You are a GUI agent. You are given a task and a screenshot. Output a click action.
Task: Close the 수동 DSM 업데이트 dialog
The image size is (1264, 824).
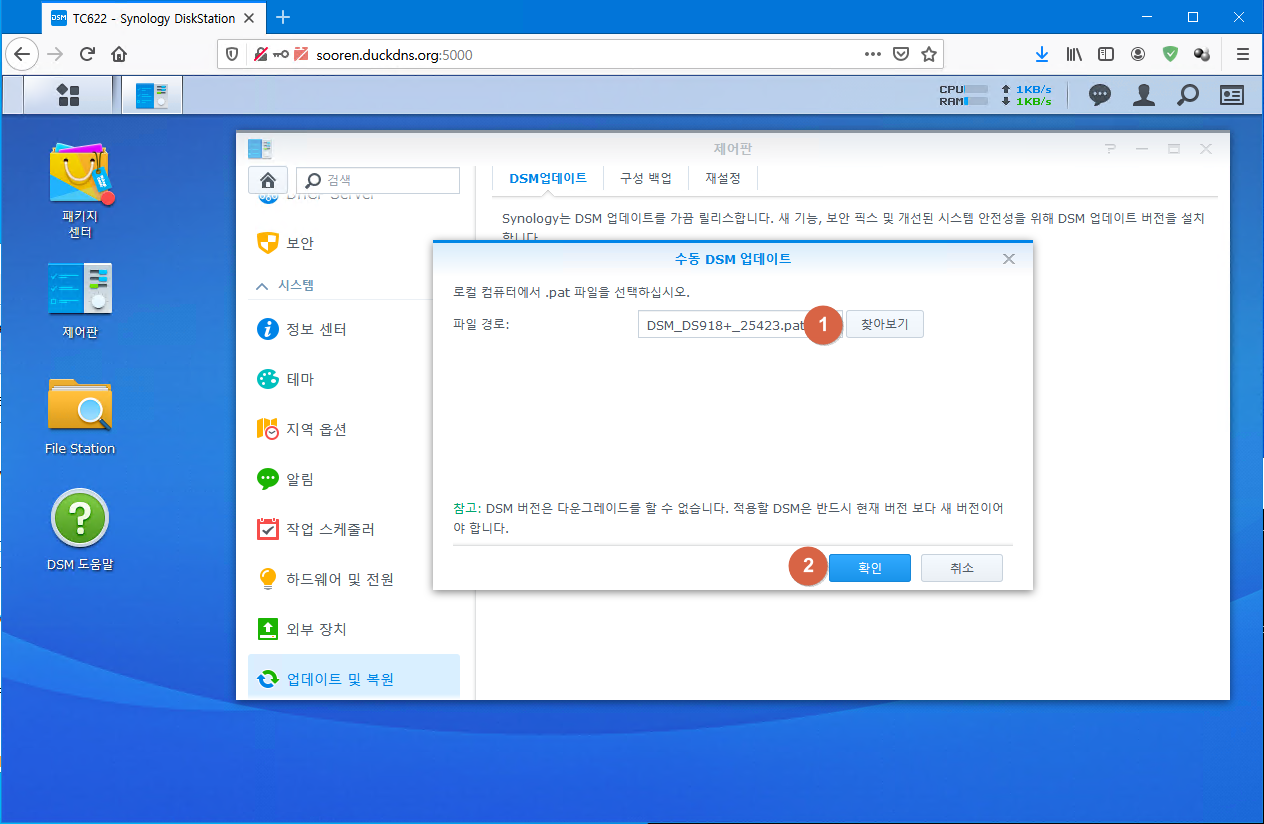click(1008, 259)
